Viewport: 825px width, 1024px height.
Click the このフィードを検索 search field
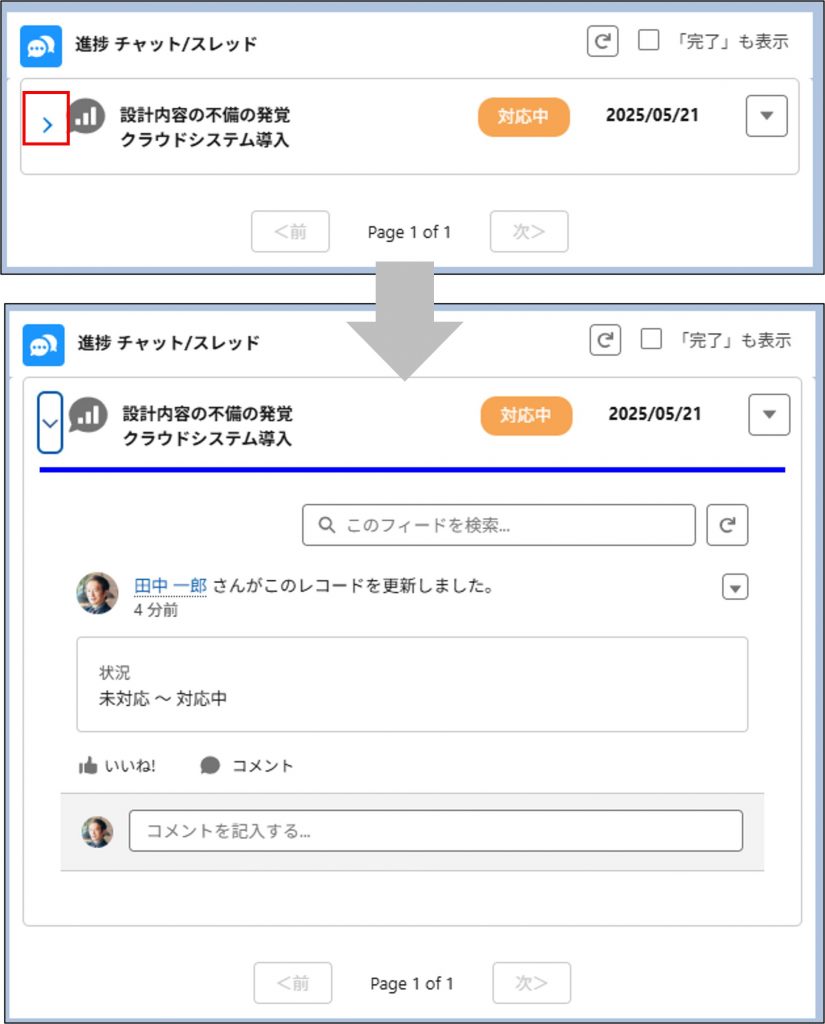(x=498, y=525)
